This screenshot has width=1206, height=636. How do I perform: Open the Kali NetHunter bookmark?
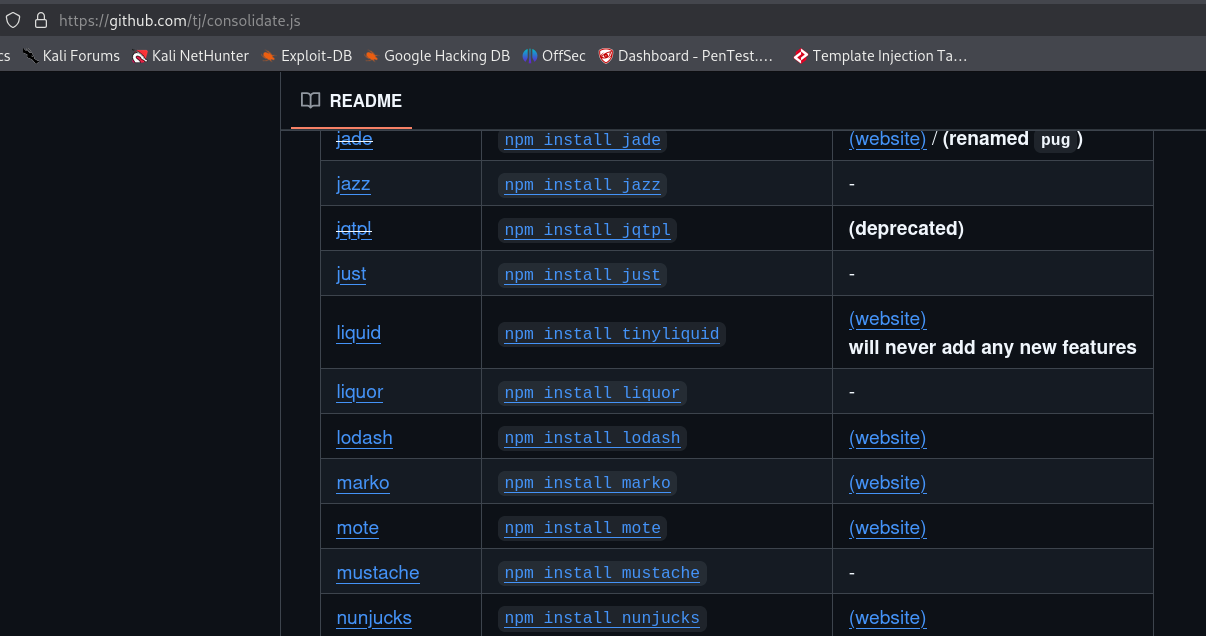click(190, 56)
